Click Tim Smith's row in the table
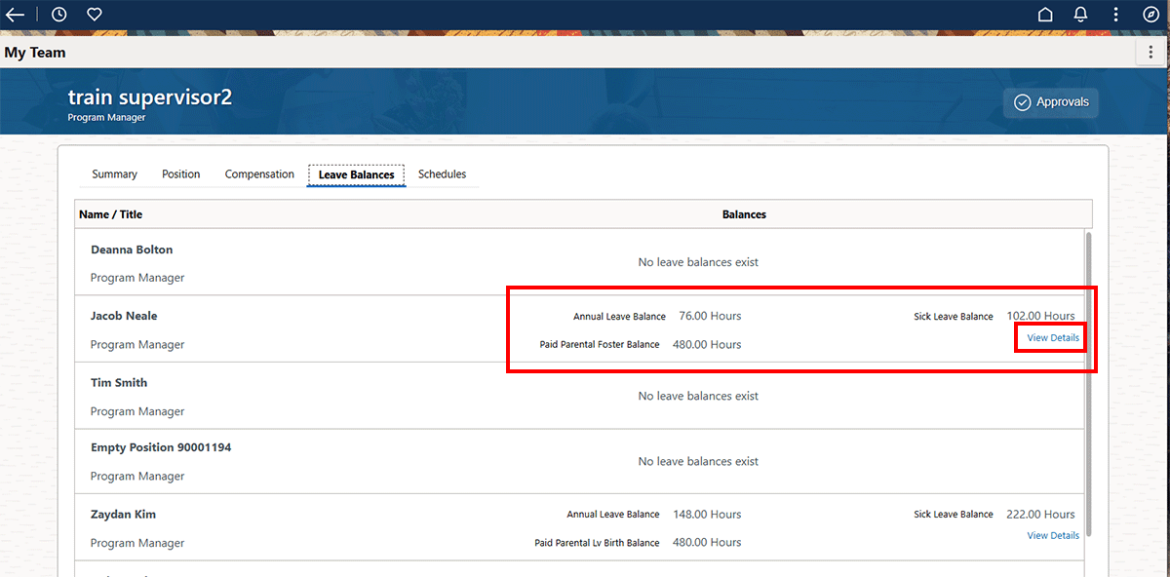This screenshot has width=1170, height=577. (x=118, y=382)
